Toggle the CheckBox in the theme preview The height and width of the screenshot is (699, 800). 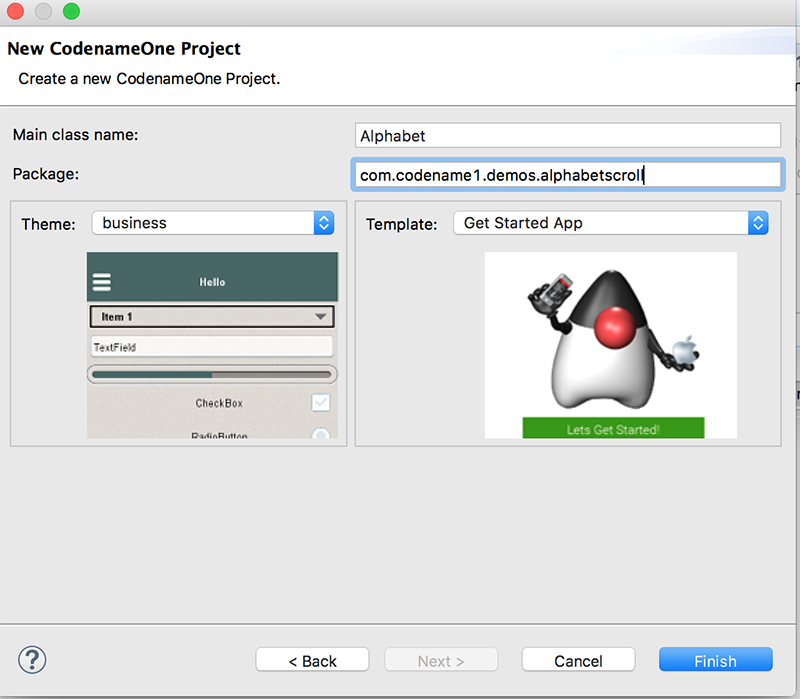pyautogui.click(x=321, y=402)
